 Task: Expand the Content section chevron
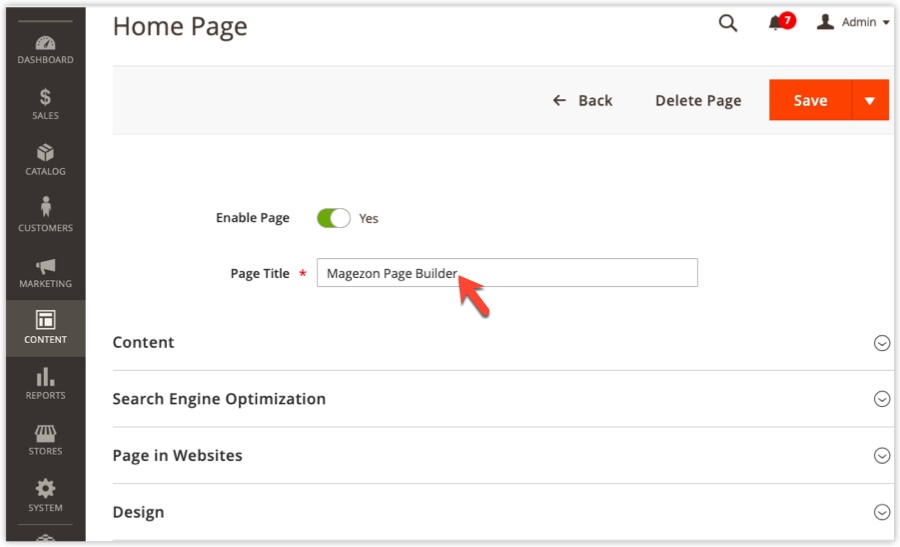[882, 343]
